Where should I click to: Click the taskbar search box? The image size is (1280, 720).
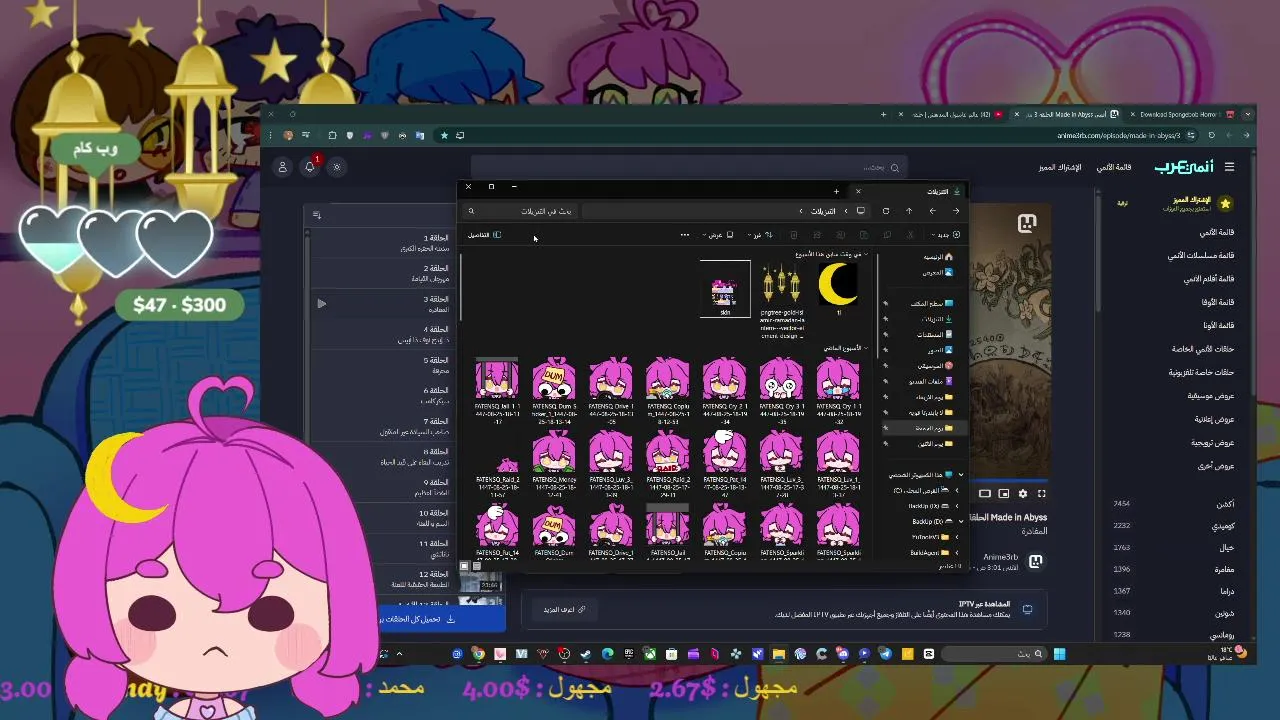click(x=994, y=654)
